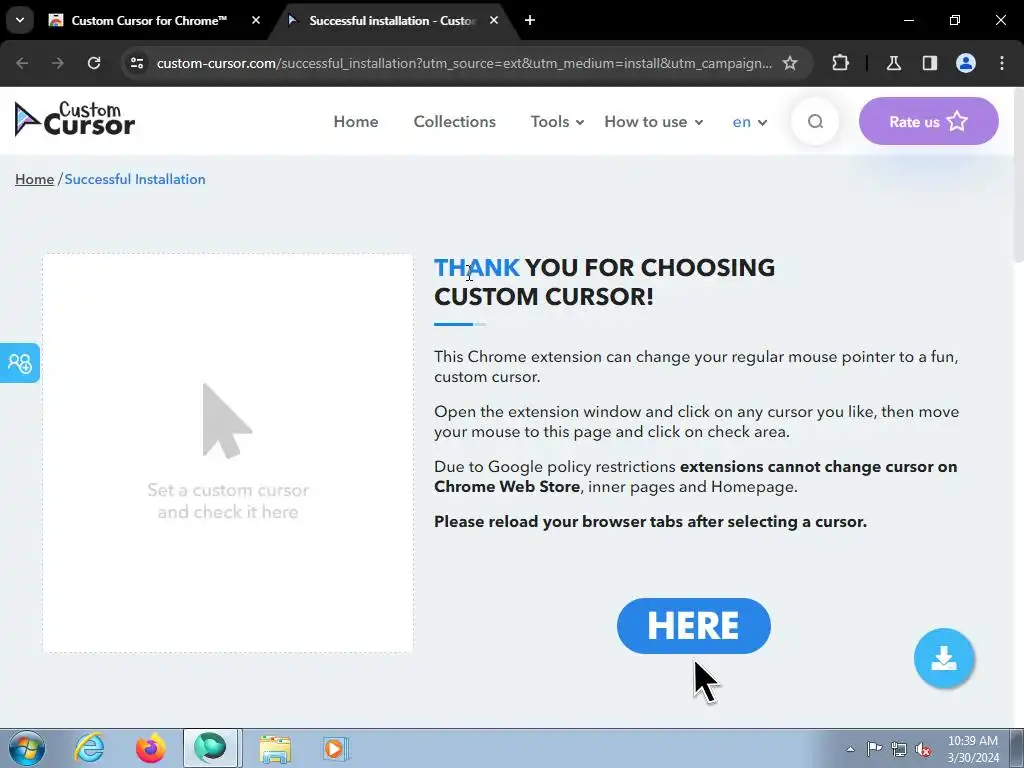The width and height of the screenshot is (1024, 768).
Task: Click 'Set a custom cursor' placeholder text
Action: click(x=228, y=500)
